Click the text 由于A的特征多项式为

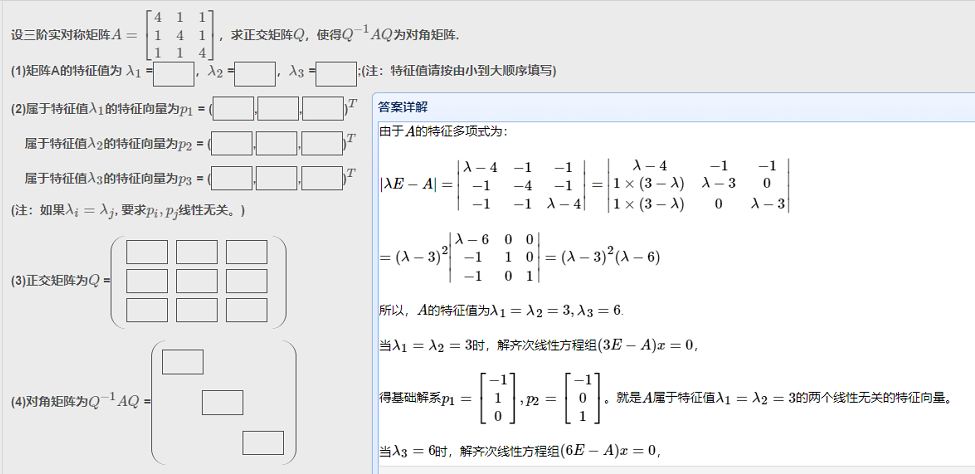(443, 131)
